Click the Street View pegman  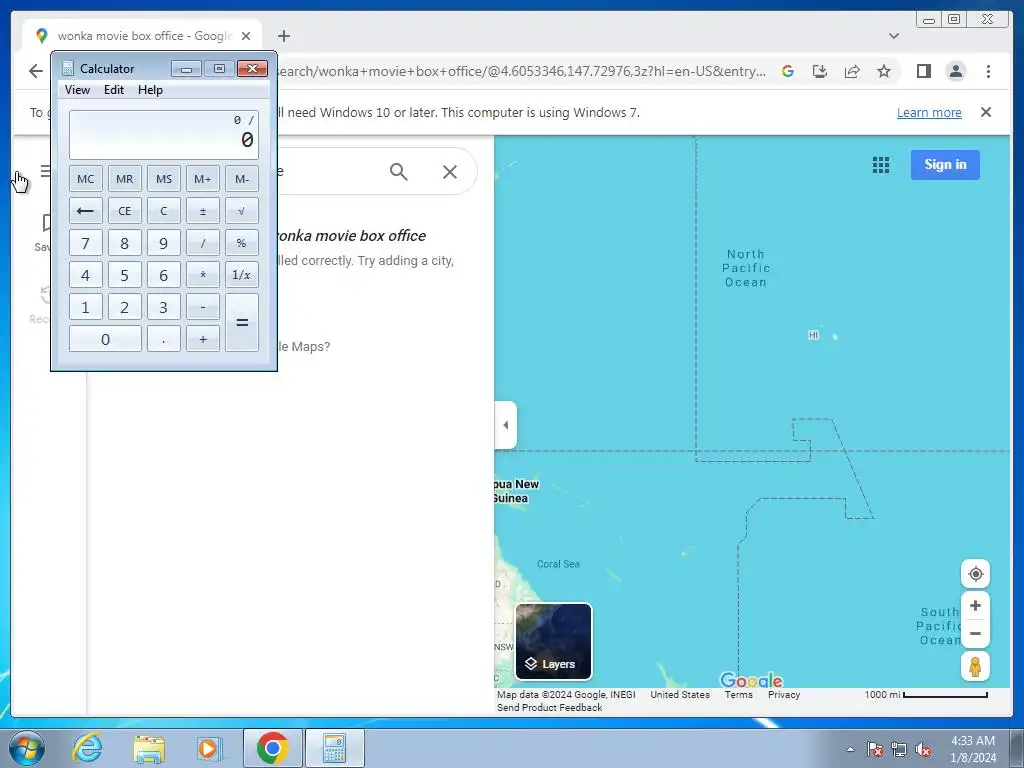(975, 667)
